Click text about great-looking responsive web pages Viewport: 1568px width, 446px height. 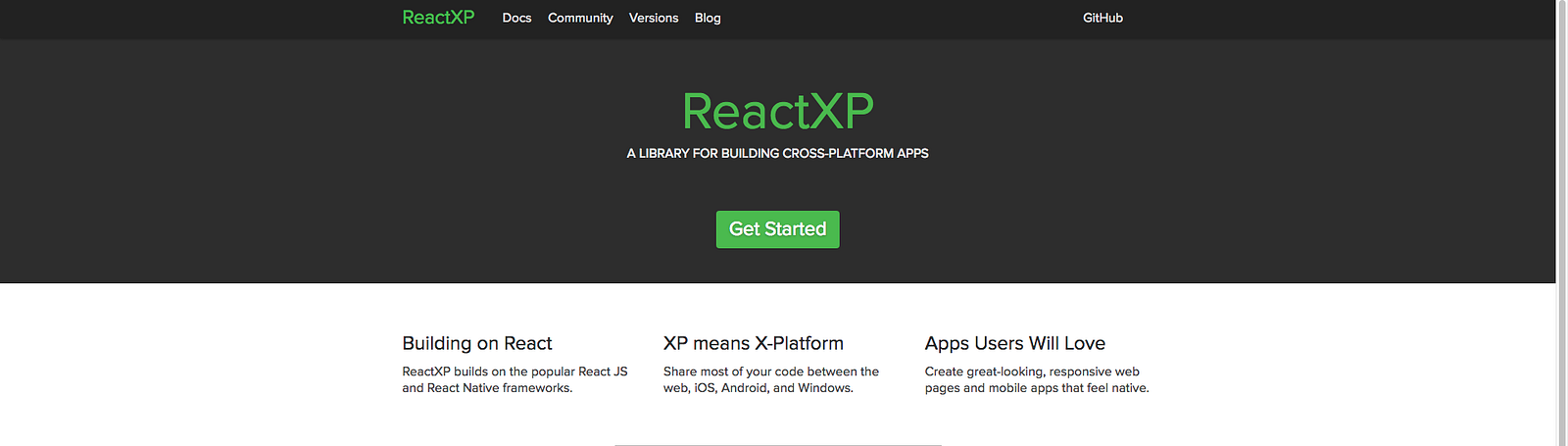pos(1037,379)
